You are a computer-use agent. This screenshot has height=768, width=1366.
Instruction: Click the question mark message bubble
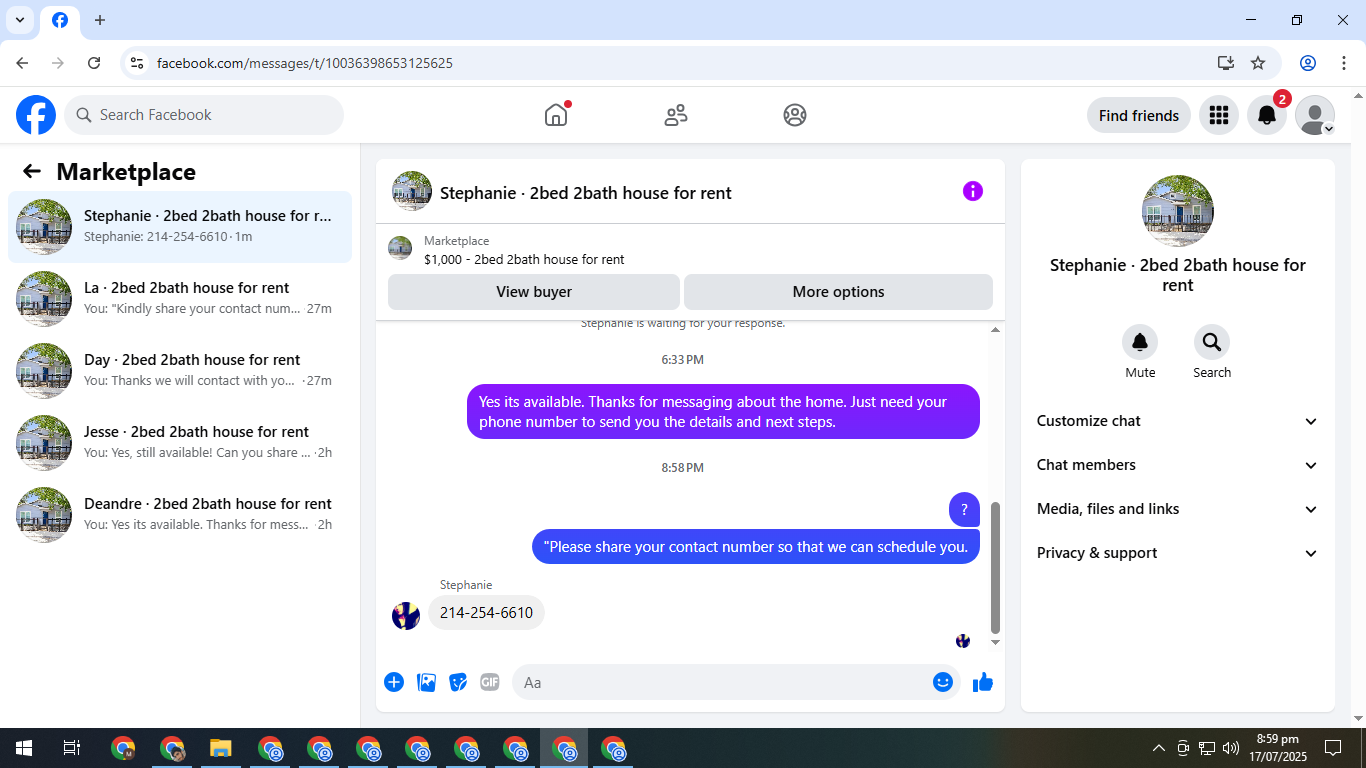coord(964,509)
